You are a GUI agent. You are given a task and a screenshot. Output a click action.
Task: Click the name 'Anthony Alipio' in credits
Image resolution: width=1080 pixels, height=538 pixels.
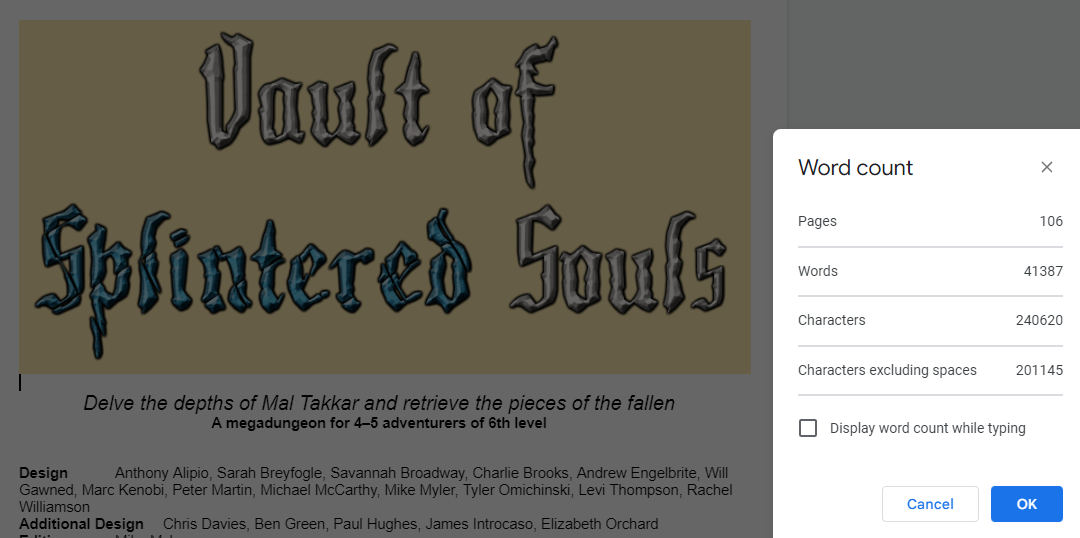point(159,473)
